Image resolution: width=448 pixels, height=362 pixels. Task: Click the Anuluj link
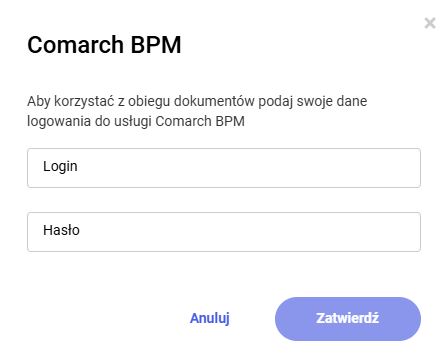click(x=210, y=318)
